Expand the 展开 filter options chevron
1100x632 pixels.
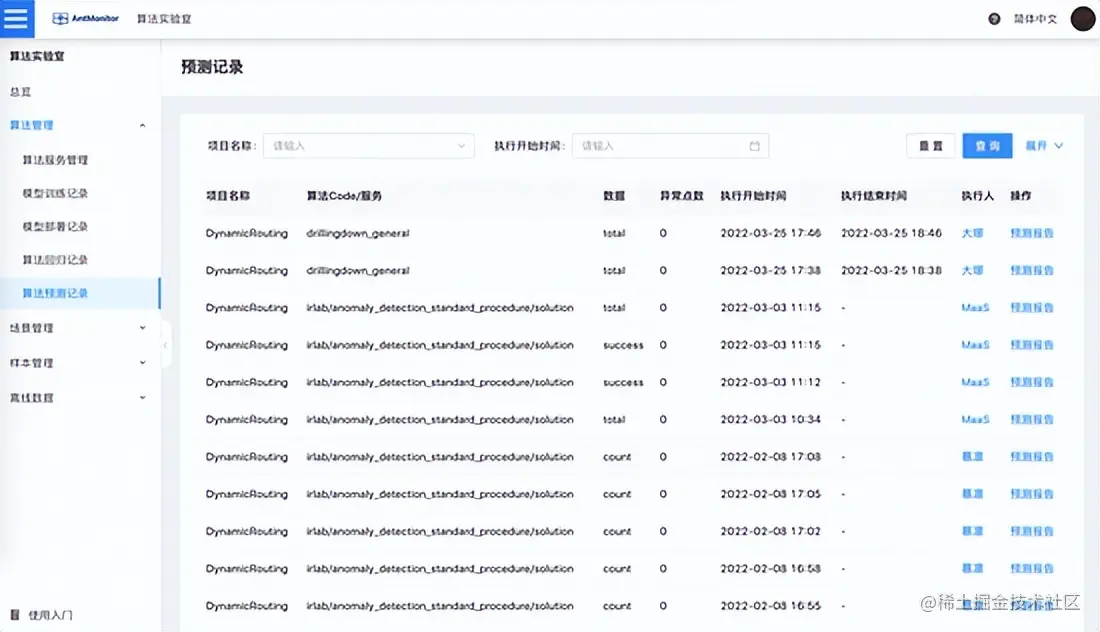click(x=1042, y=145)
